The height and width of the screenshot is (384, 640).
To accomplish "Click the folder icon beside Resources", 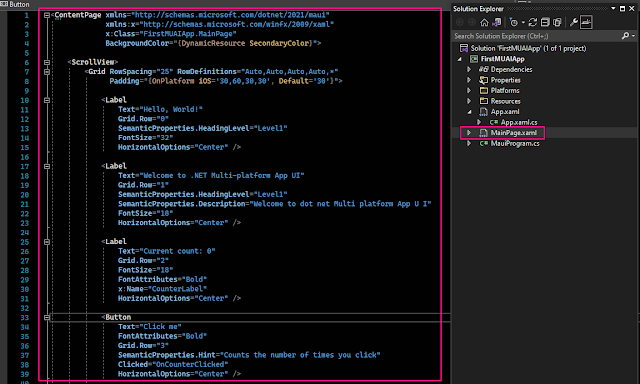I will (x=484, y=101).
